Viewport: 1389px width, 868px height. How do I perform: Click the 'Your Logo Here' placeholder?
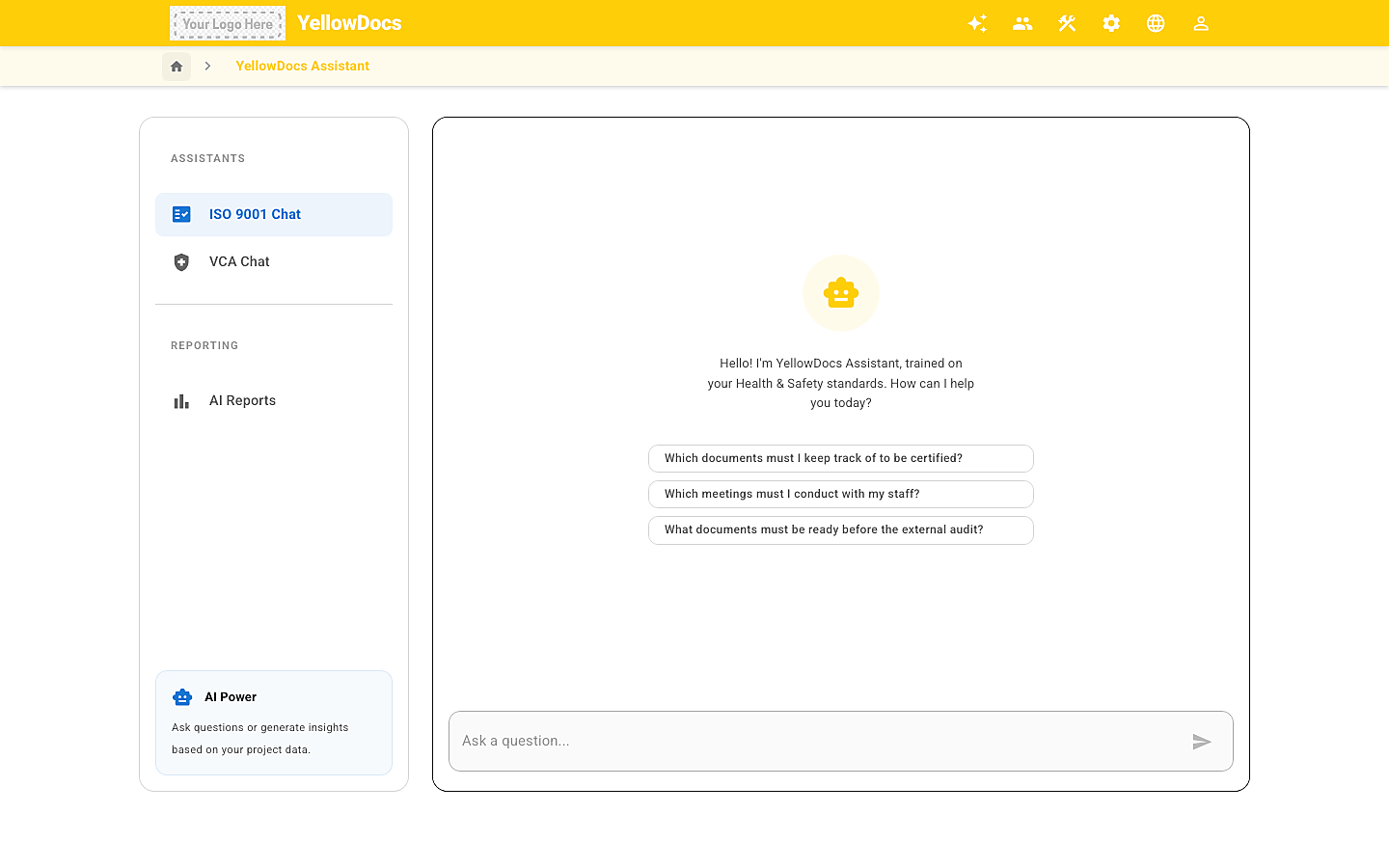click(x=228, y=23)
